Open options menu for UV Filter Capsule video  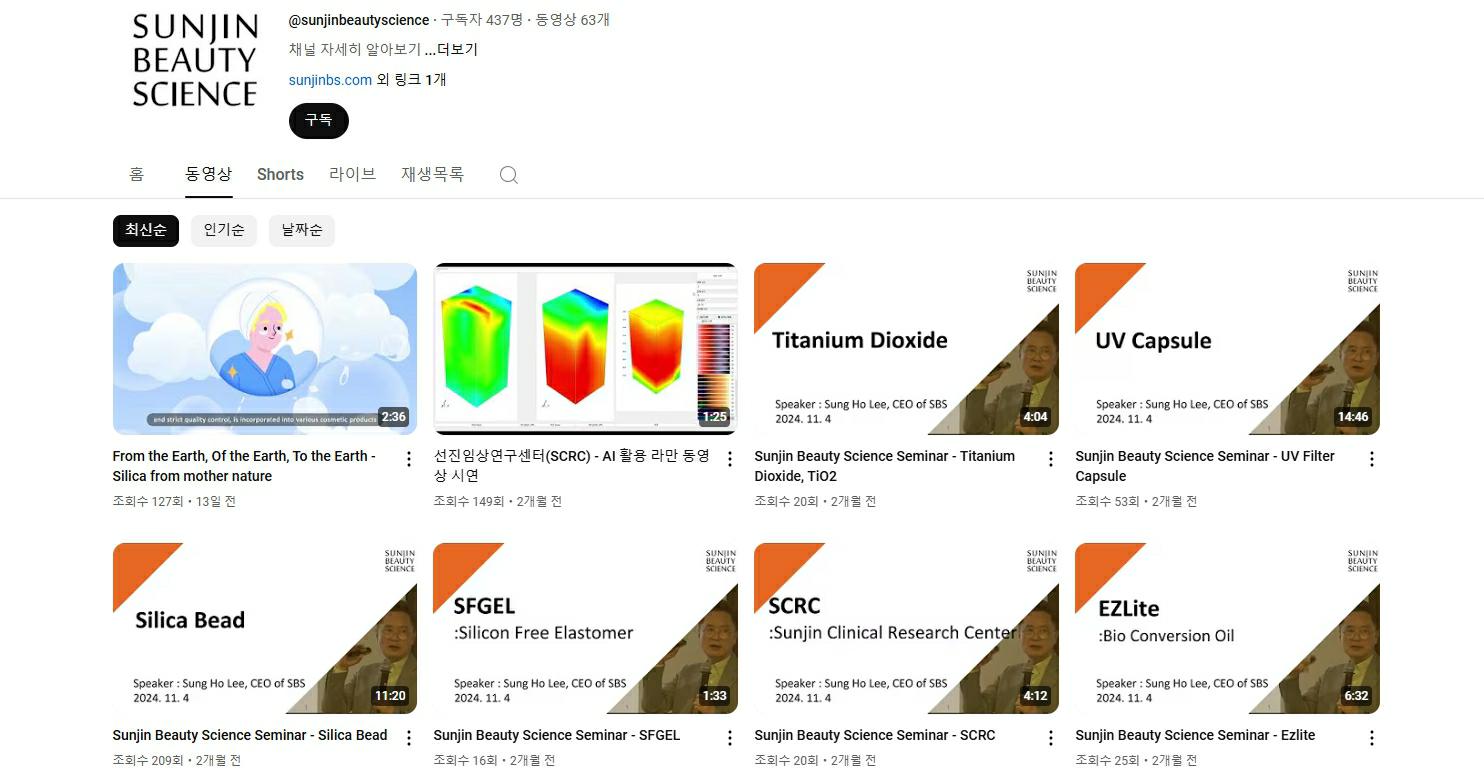click(x=1371, y=459)
